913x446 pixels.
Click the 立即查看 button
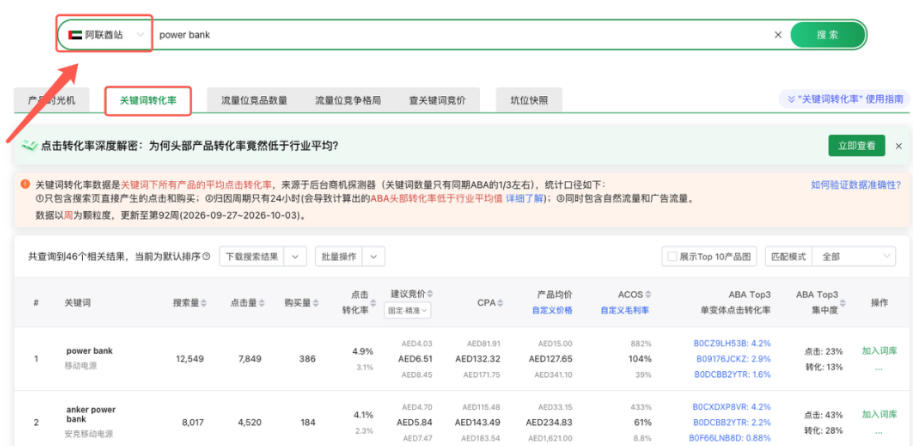tap(857, 146)
